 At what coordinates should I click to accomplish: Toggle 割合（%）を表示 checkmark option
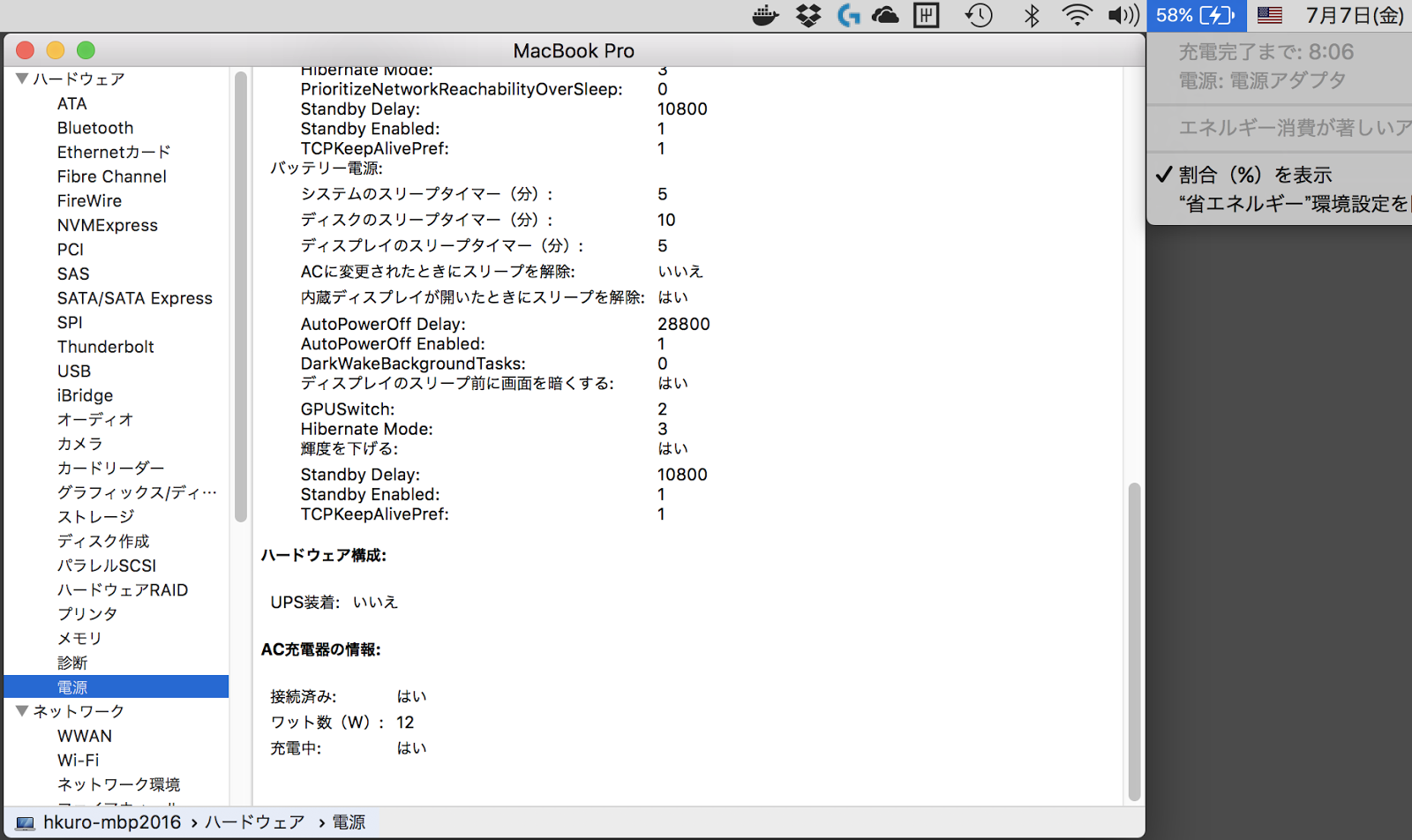(1255, 175)
